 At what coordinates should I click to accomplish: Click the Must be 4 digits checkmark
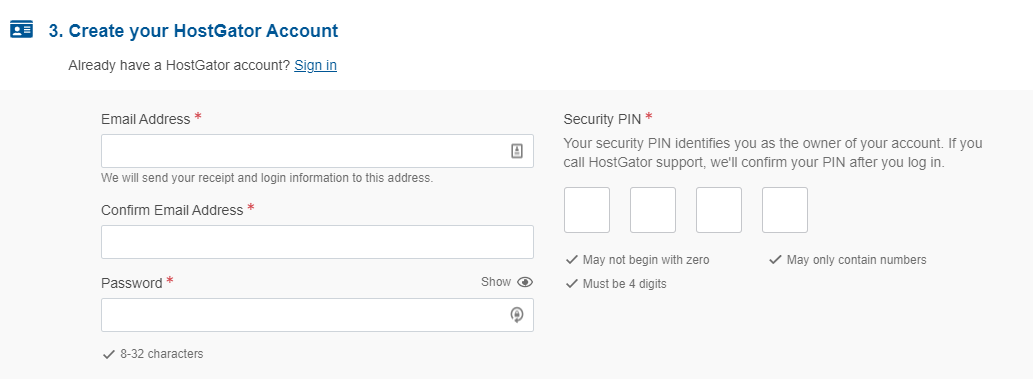pos(572,284)
